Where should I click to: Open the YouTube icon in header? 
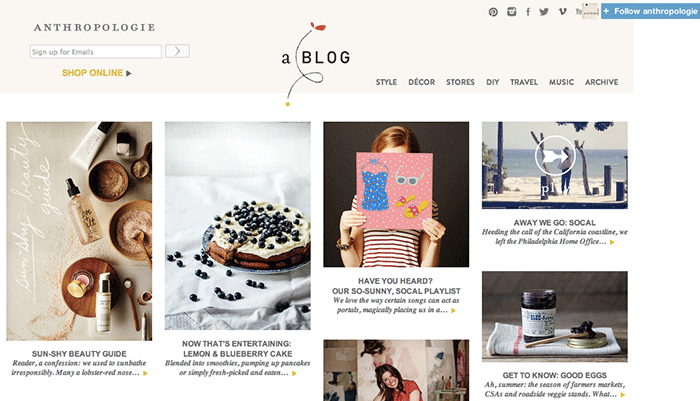579,11
